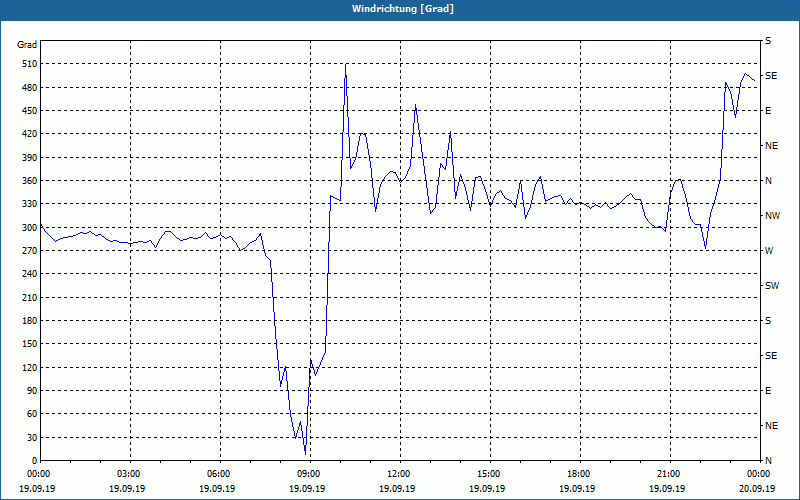
Task: Pick the 60 y-axis label
Action: (32, 414)
